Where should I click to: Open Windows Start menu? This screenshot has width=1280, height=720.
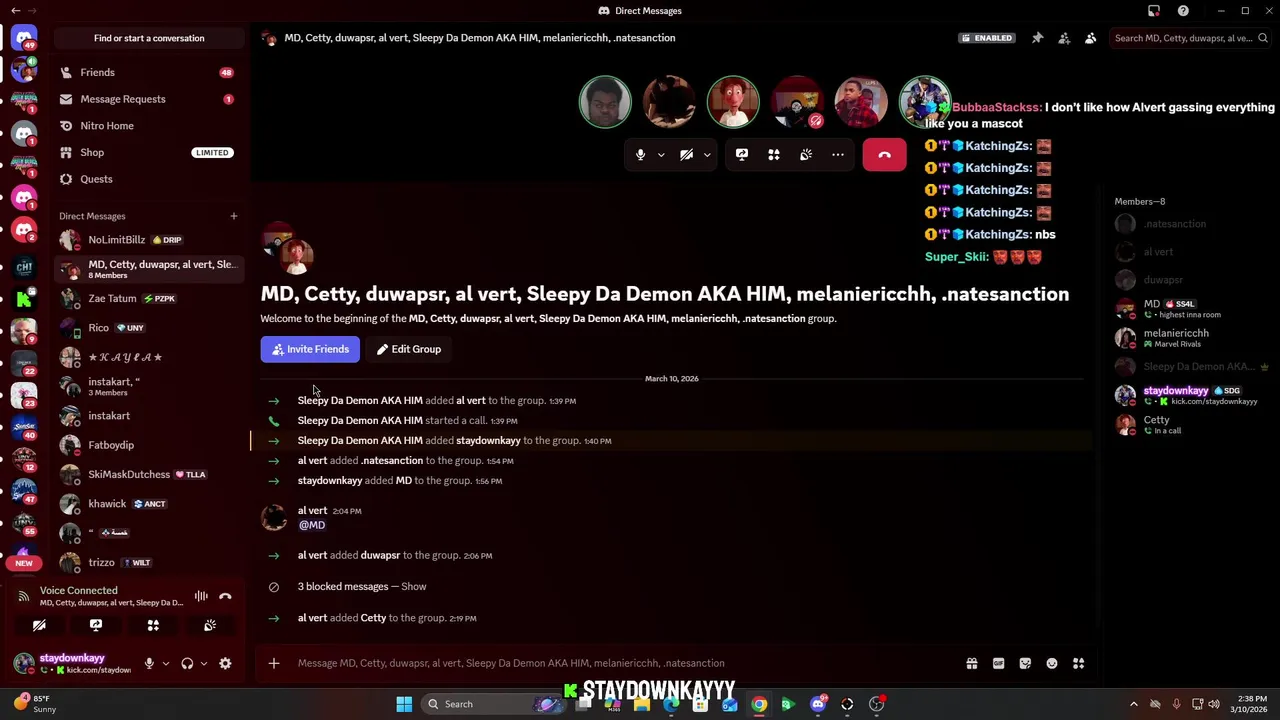pos(404,704)
